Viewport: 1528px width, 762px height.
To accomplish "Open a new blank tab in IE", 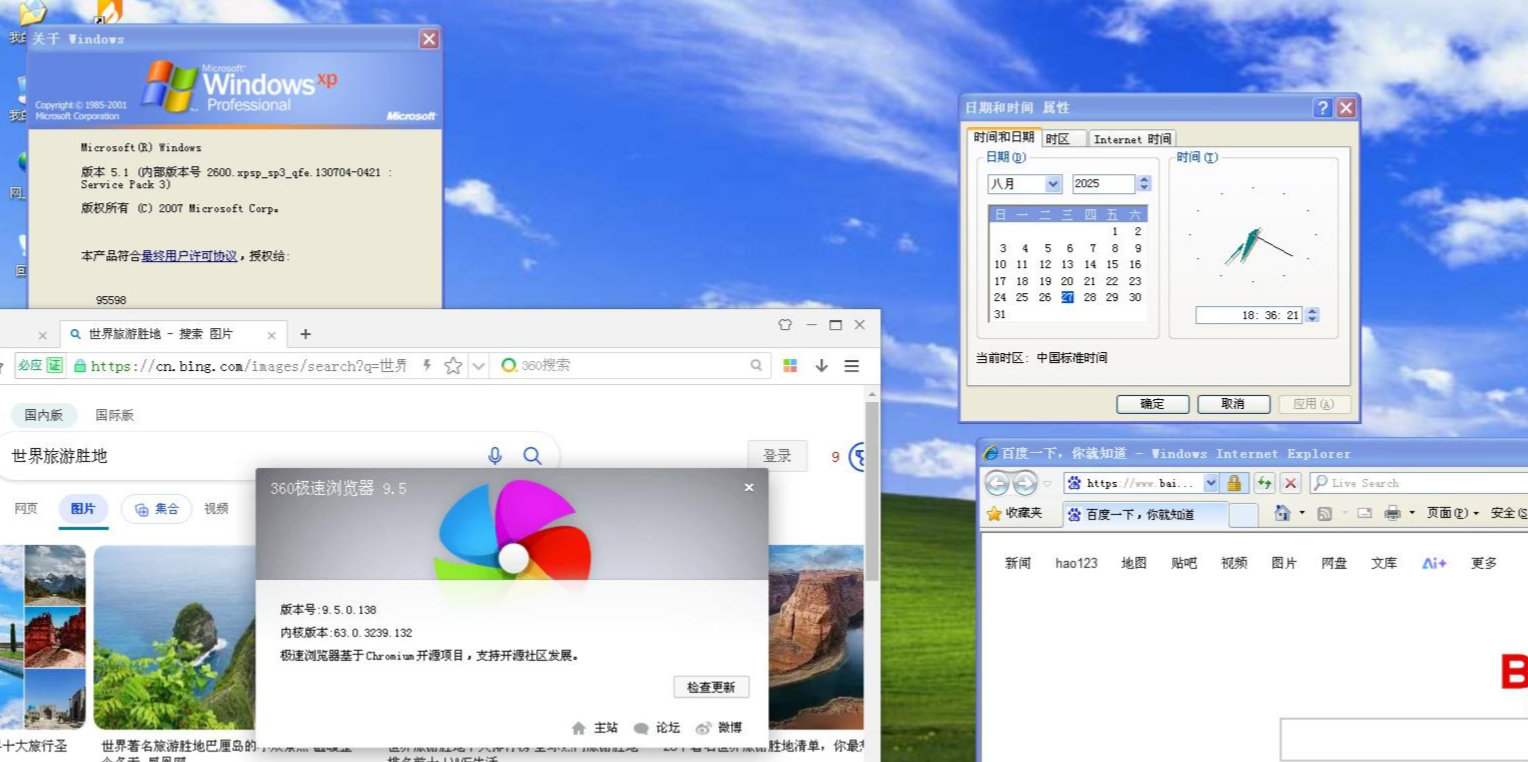I will click(x=1243, y=515).
